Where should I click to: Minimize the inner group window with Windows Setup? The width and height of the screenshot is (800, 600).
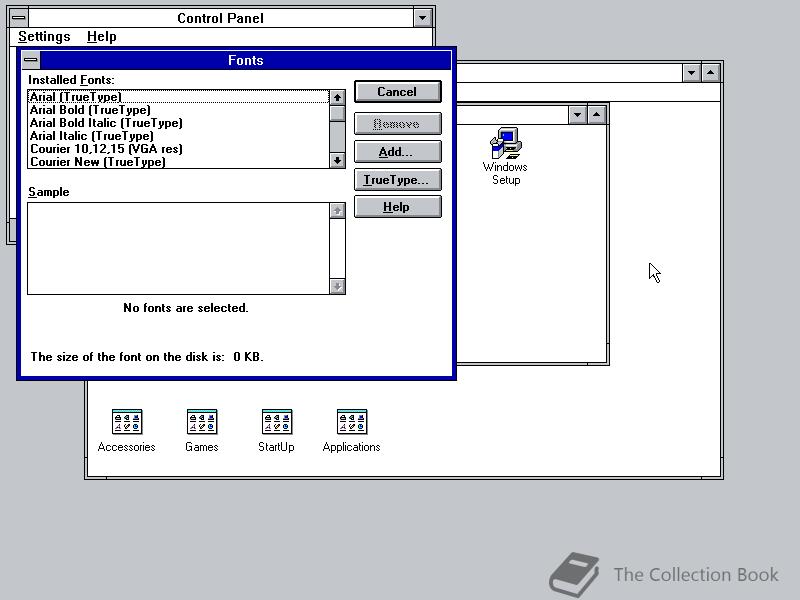(578, 115)
